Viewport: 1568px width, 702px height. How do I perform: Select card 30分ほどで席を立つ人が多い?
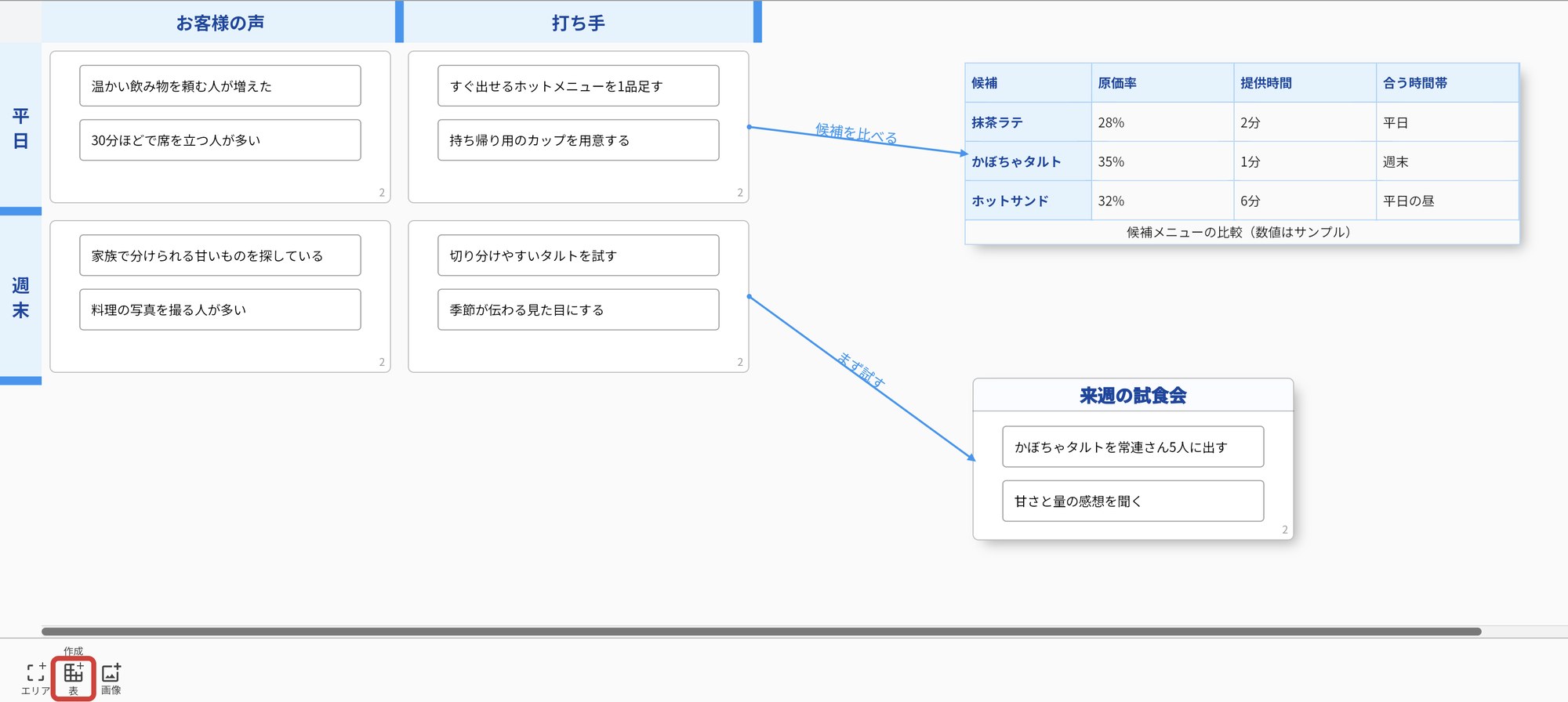220,139
